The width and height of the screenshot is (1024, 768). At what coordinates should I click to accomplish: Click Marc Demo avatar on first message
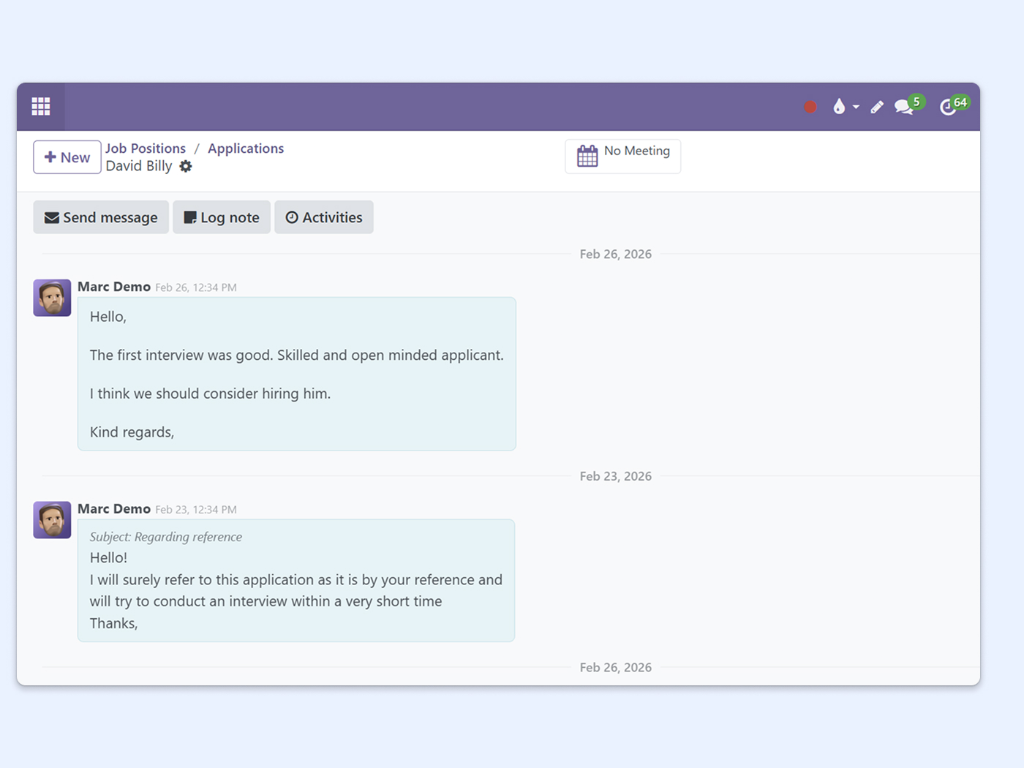pyautogui.click(x=52, y=298)
